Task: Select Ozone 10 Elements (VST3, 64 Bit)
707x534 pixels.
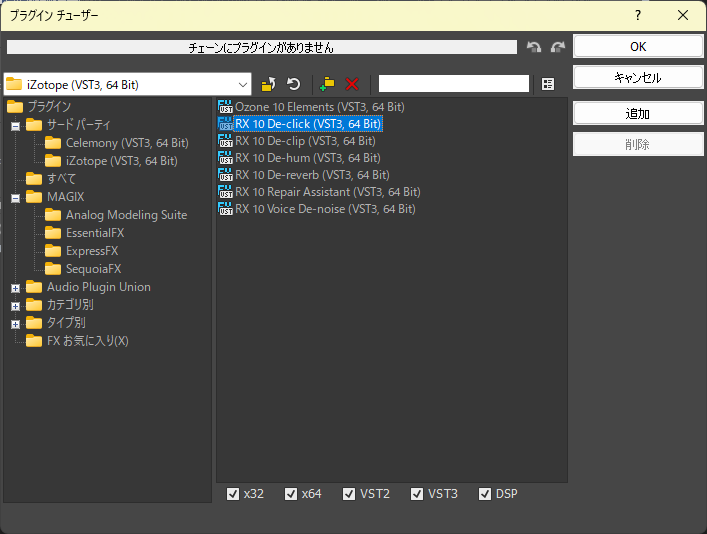Action: [320, 107]
